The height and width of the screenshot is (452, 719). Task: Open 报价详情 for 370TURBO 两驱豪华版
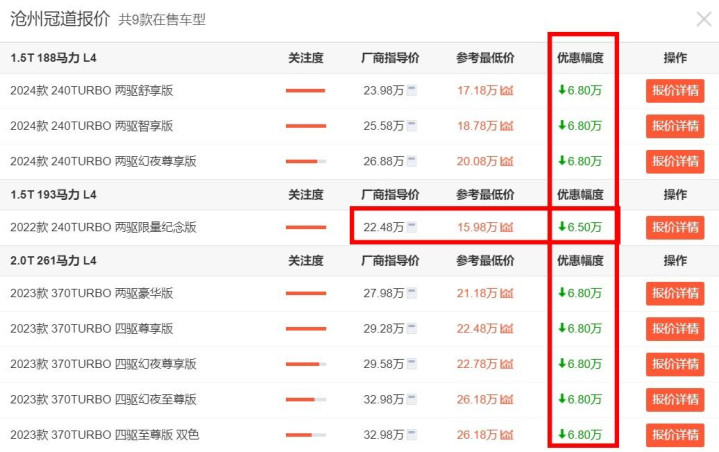[x=675, y=293]
